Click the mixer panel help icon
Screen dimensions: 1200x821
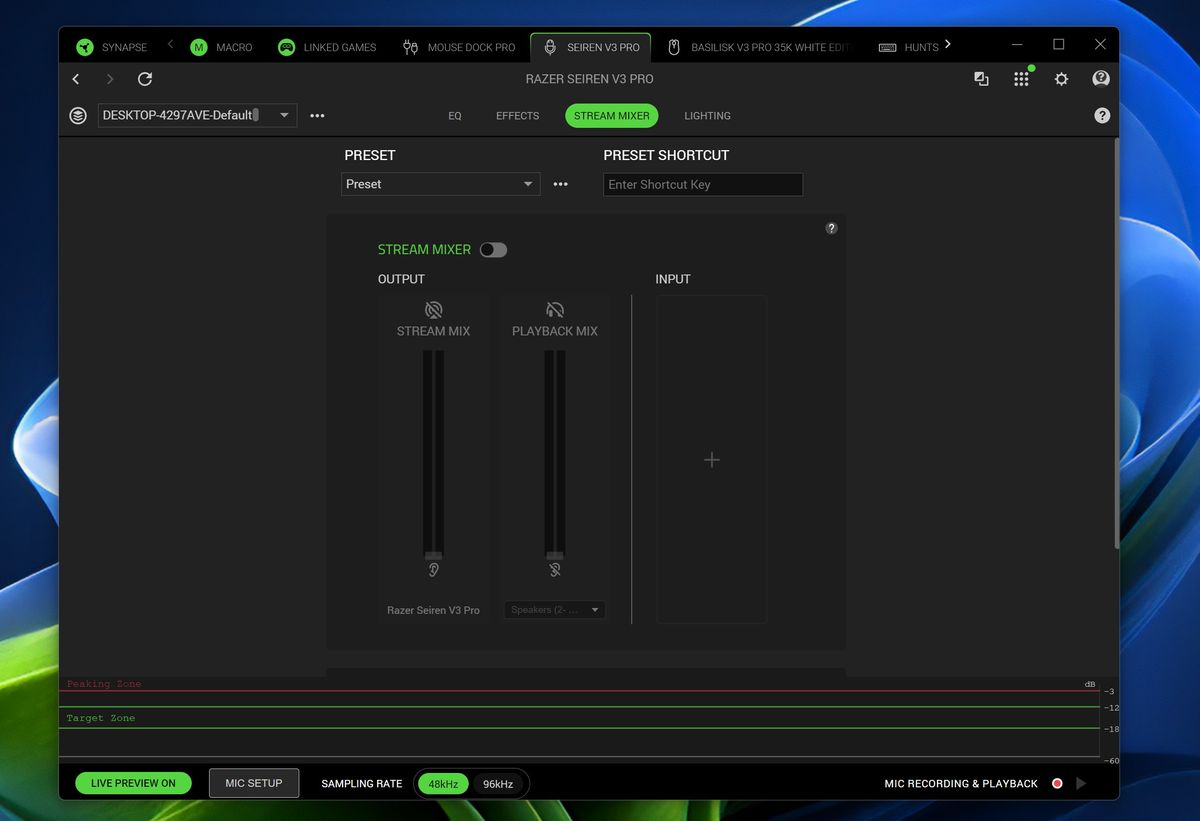831,228
